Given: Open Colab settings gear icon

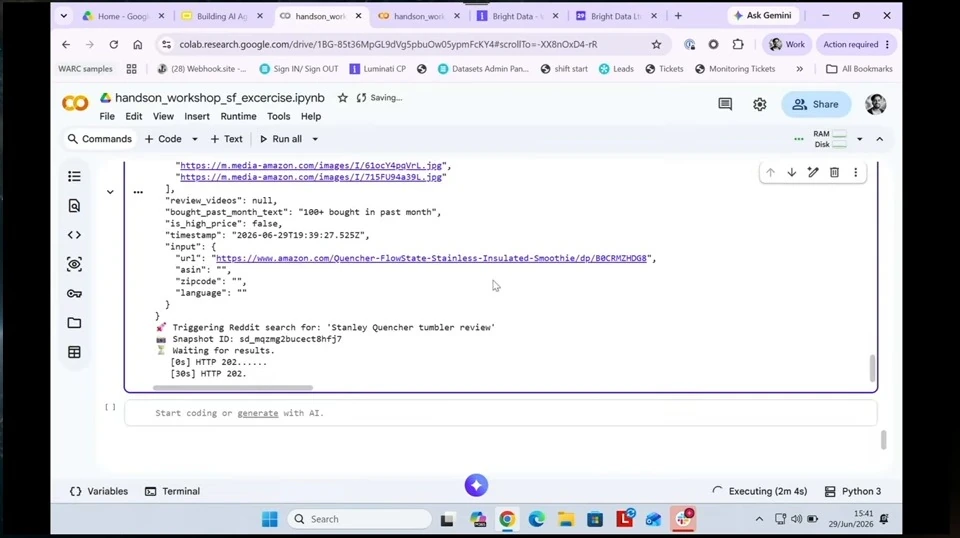Looking at the screenshot, I should (x=760, y=105).
